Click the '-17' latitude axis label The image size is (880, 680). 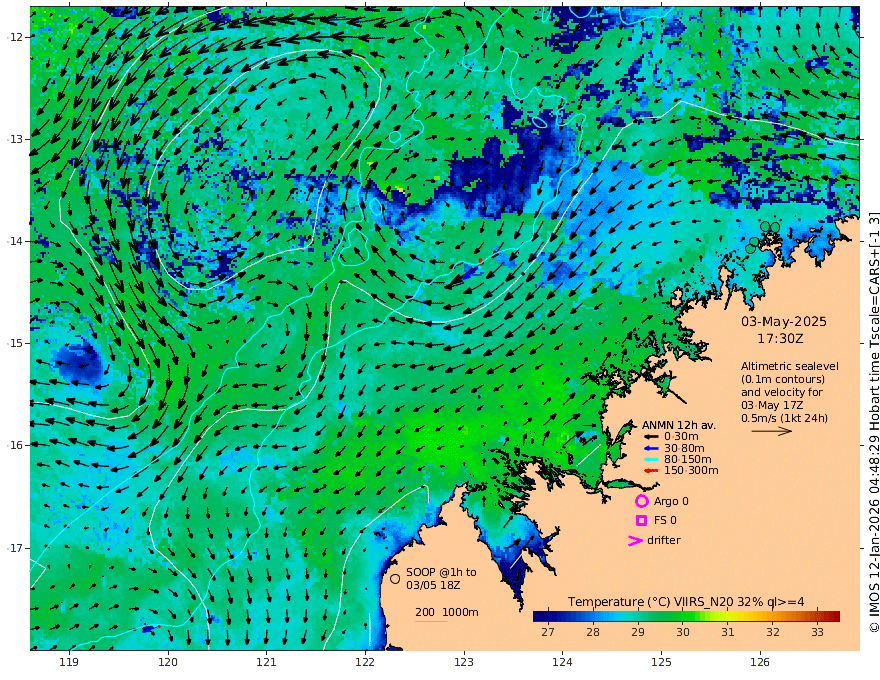pyautogui.click(x=15, y=548)
